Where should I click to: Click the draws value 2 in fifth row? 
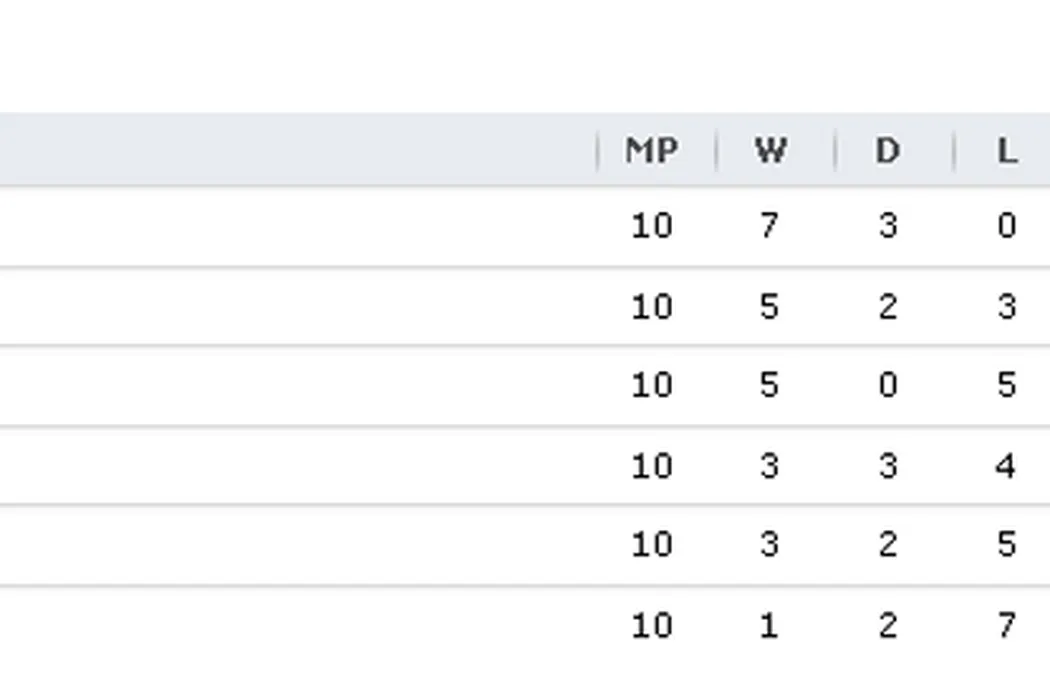click(887, 545)
